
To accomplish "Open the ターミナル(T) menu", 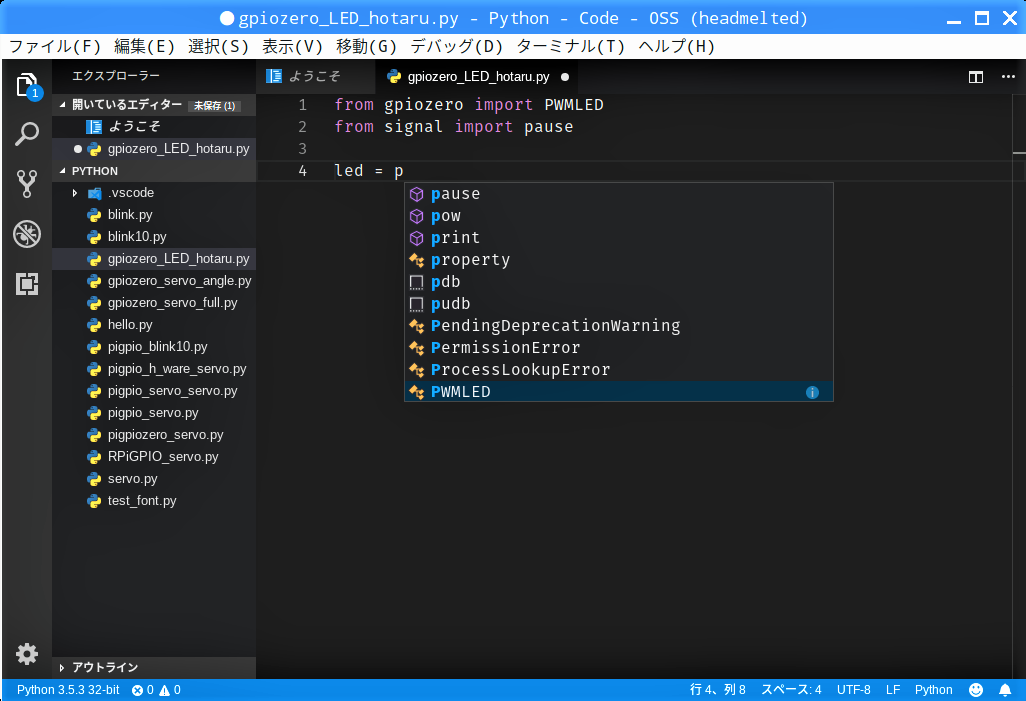I will click(571, 46).
